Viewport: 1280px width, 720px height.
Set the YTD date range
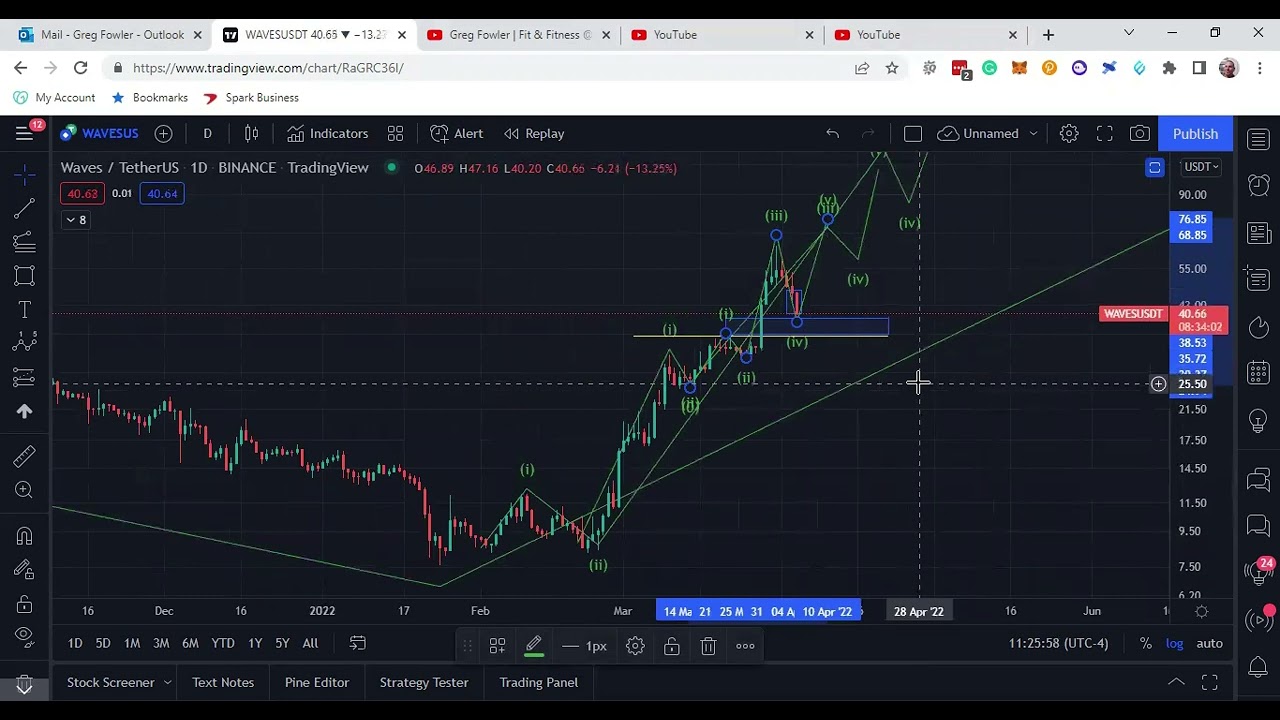coord(223,643)
